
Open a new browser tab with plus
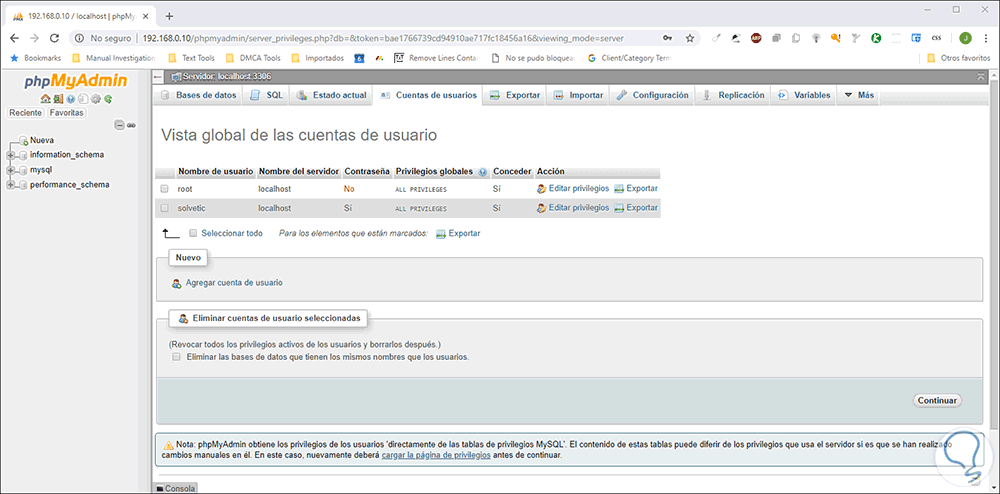[x=169, y=16]
